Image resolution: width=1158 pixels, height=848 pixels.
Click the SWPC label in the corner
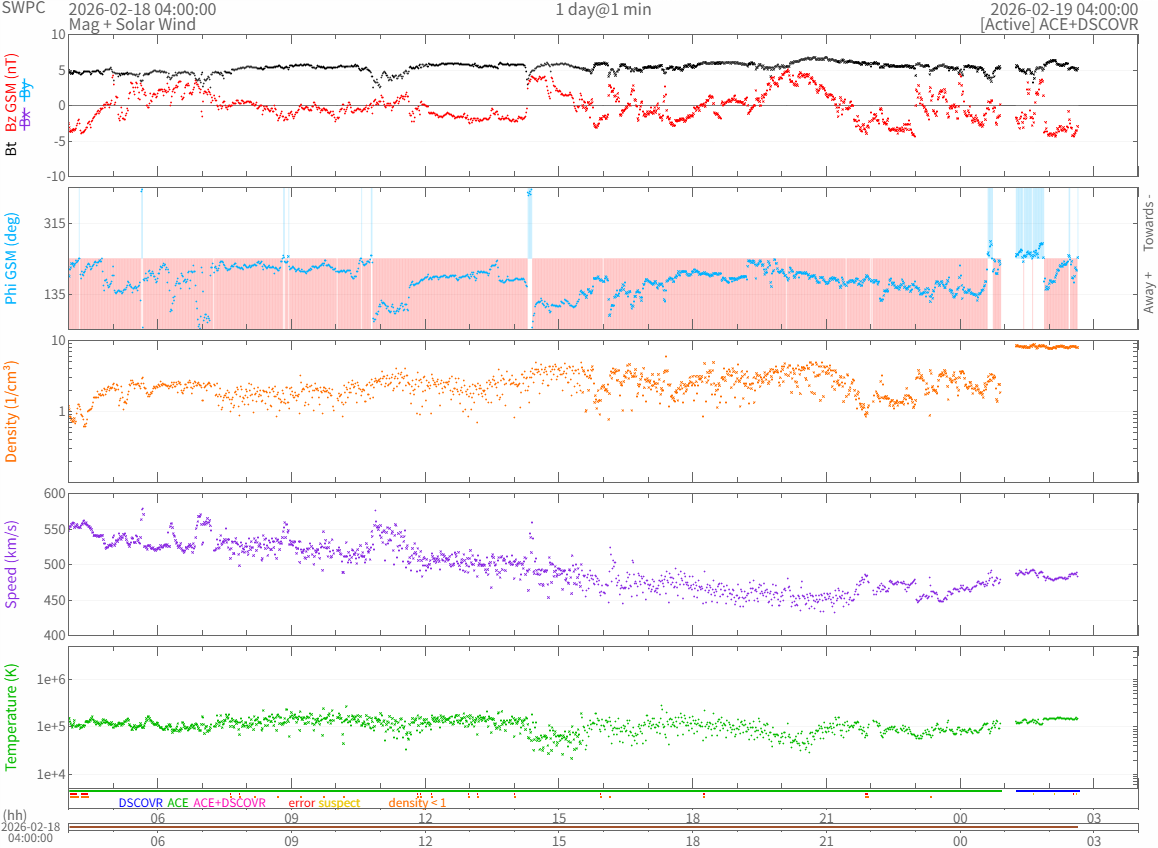click(23, 8)
